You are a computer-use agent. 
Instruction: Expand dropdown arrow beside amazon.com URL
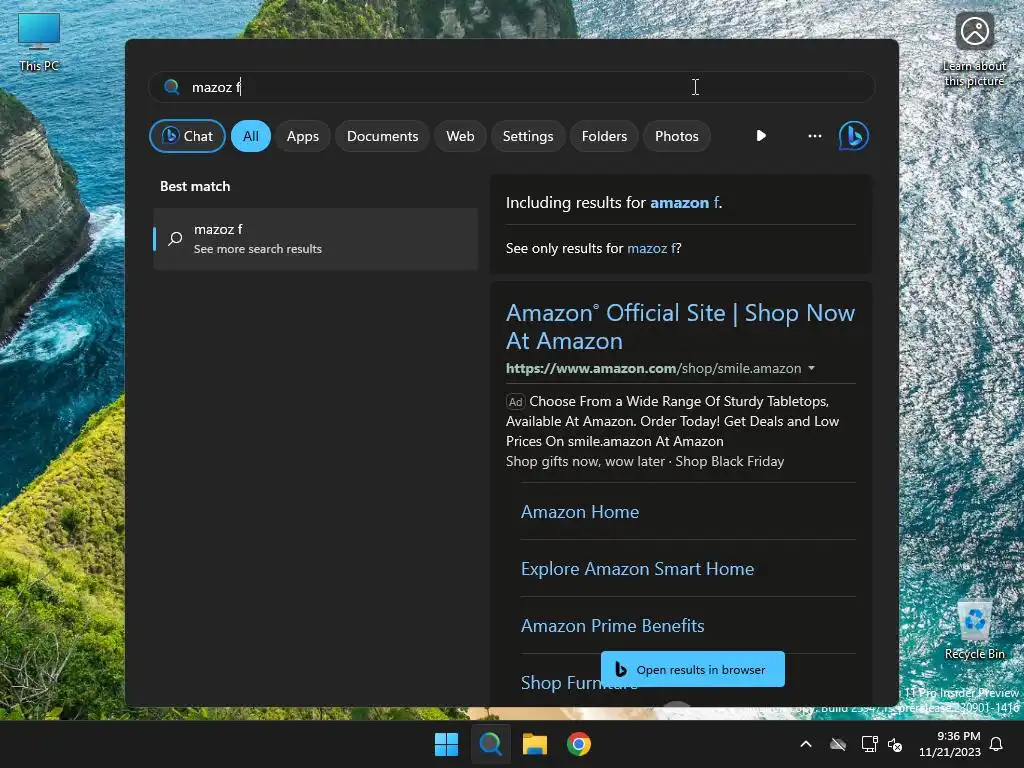811,368
